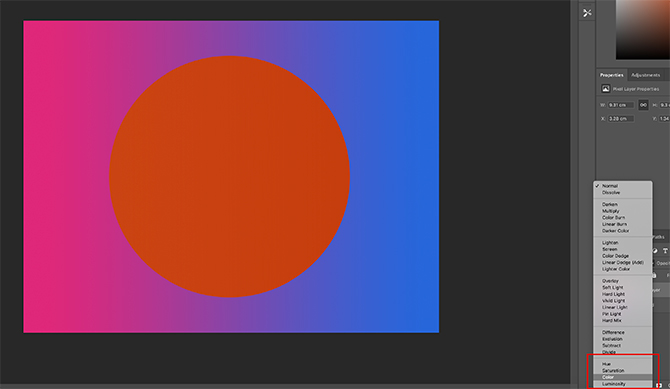Pick a shade in the color picker field

click(643, 29)
